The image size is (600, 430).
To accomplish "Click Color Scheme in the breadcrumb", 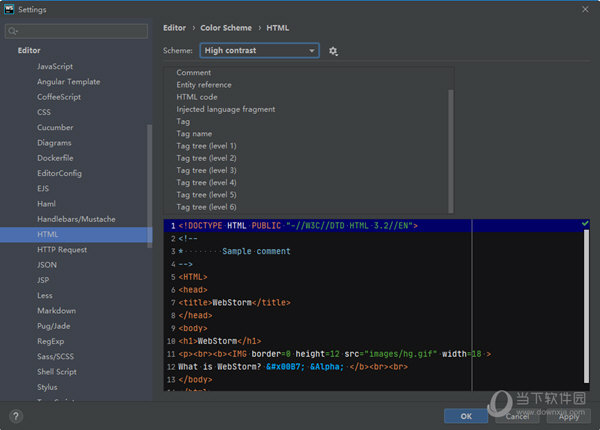I will click(226, 28).
